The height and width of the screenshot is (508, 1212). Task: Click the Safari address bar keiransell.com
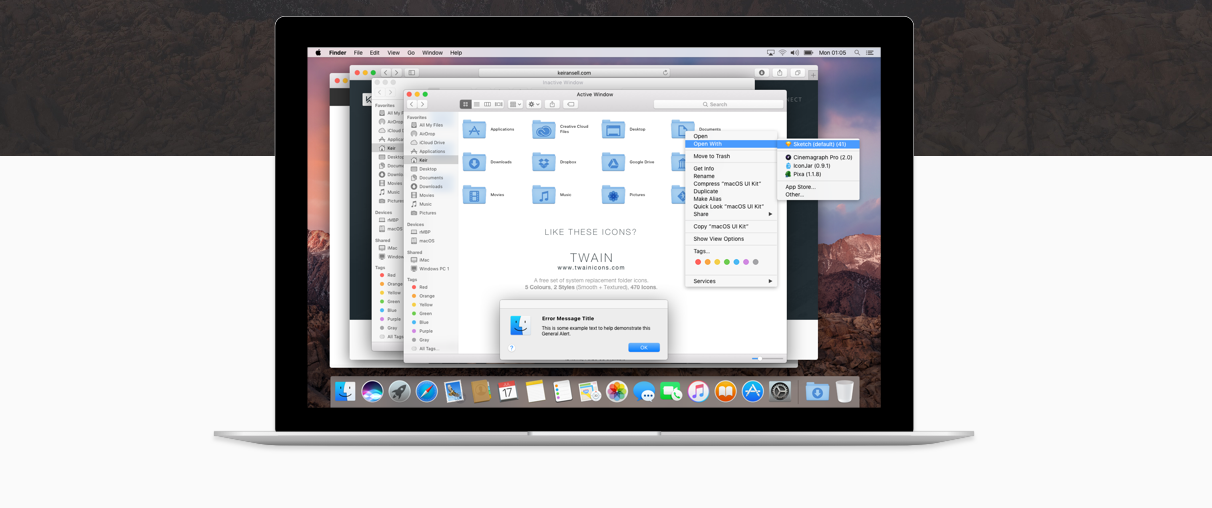click(x=574, y=72)
